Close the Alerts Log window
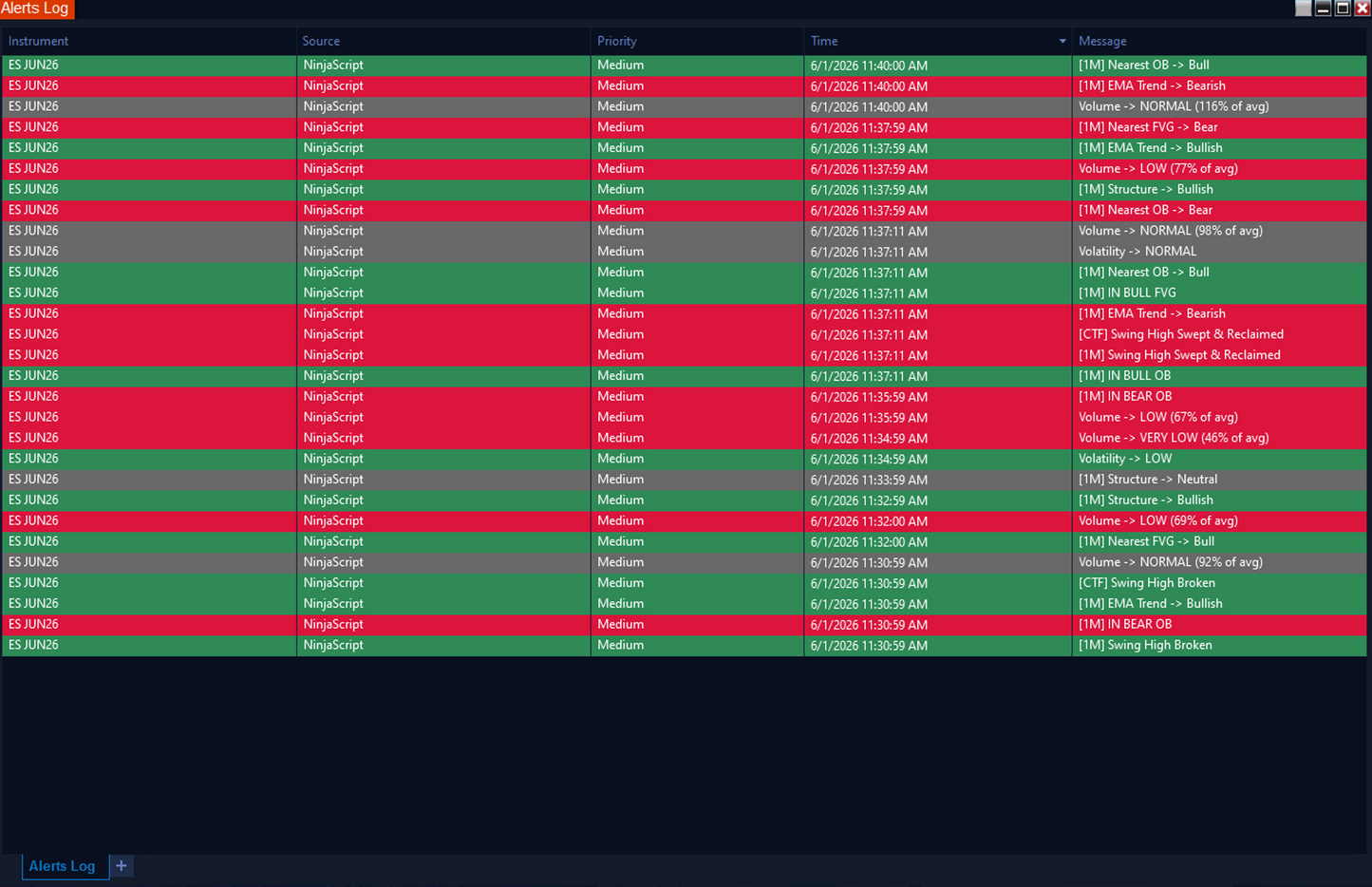Image resolution: width=1372 pixels, height=887 pixels. click(1362, 9)
